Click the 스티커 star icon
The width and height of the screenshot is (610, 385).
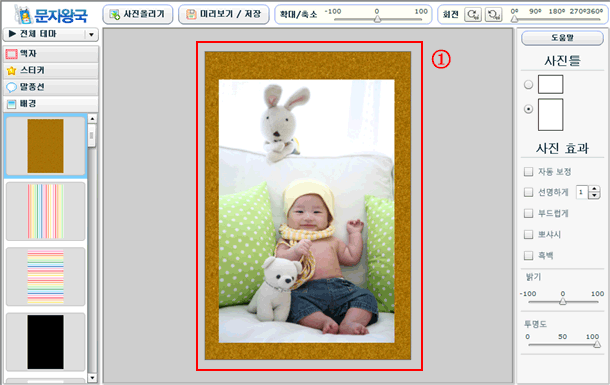click(11, 70)
